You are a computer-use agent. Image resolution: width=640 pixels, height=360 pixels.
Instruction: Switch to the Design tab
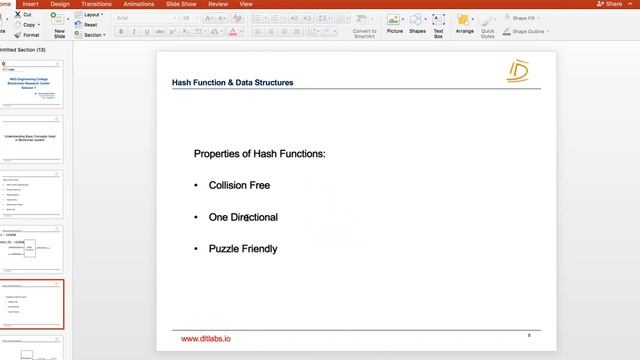click(x=60, y=4)
